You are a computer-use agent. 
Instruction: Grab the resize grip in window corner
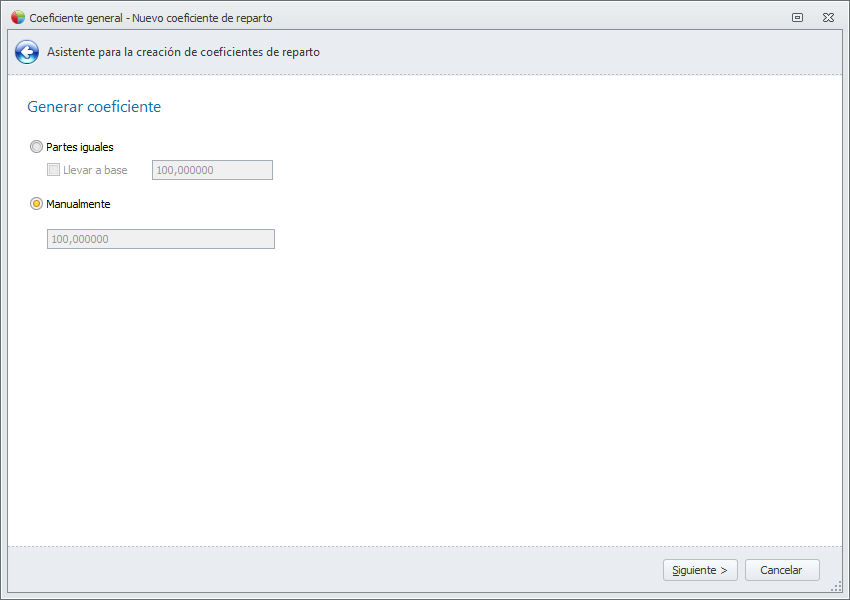click(836, 586)
